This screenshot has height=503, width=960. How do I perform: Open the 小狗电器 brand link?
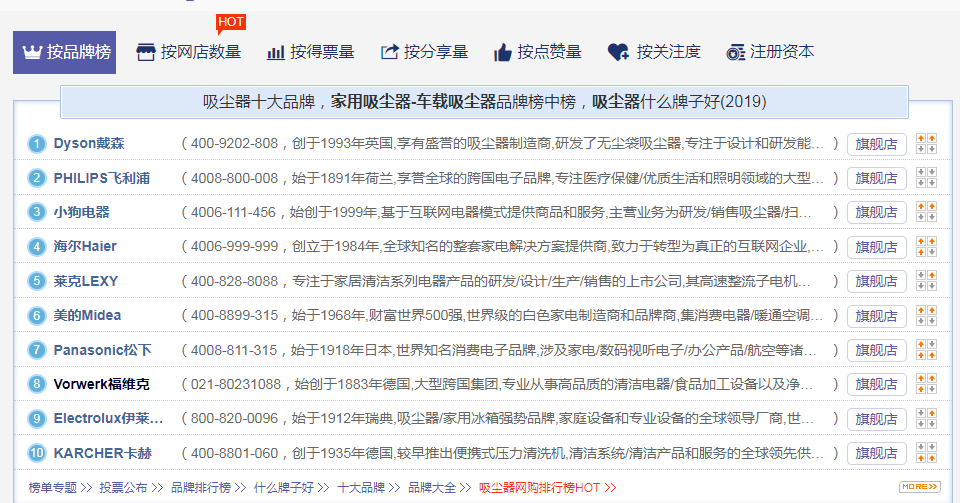(81, 212)
